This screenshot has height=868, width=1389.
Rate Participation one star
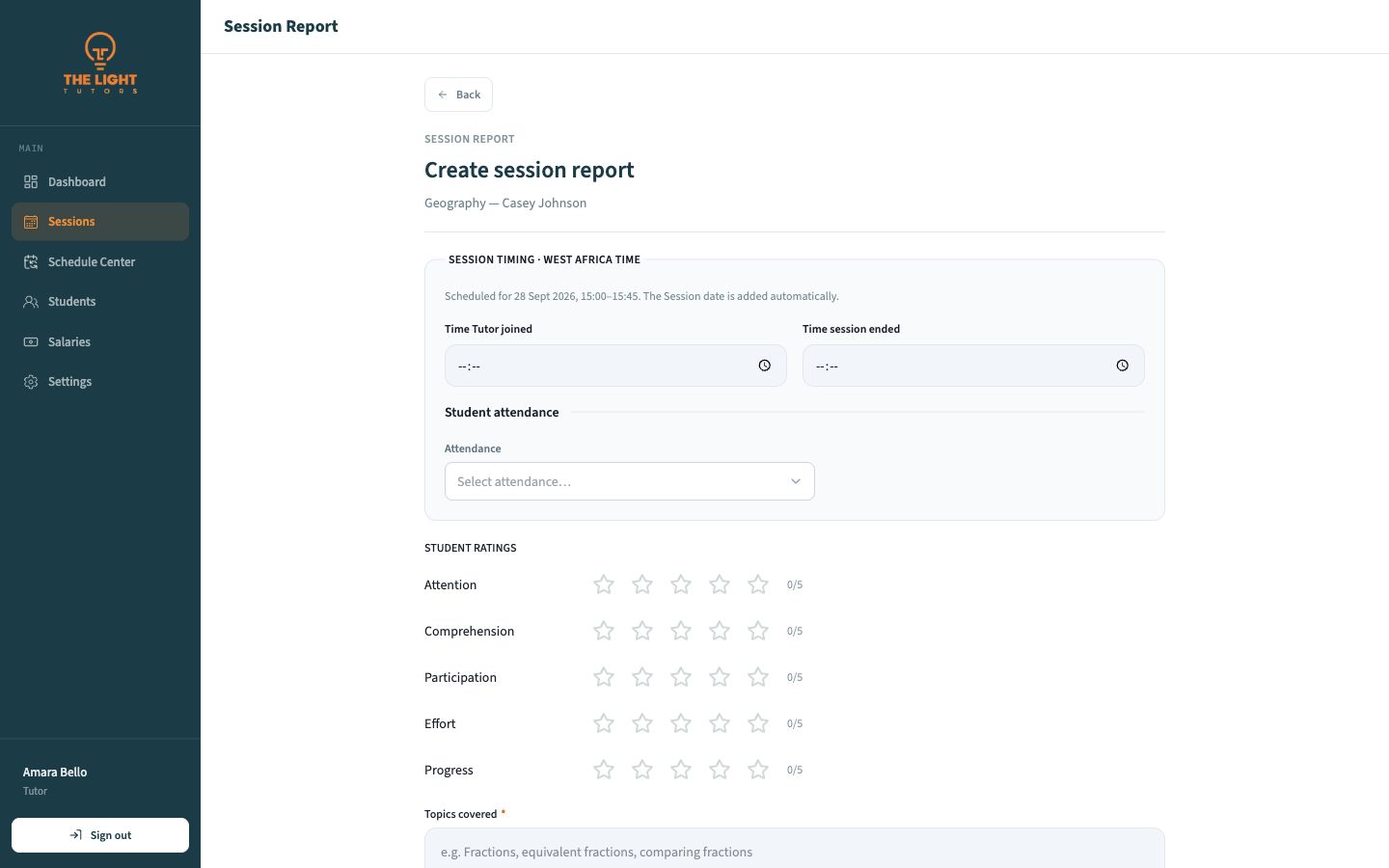[x=604, y=677]
